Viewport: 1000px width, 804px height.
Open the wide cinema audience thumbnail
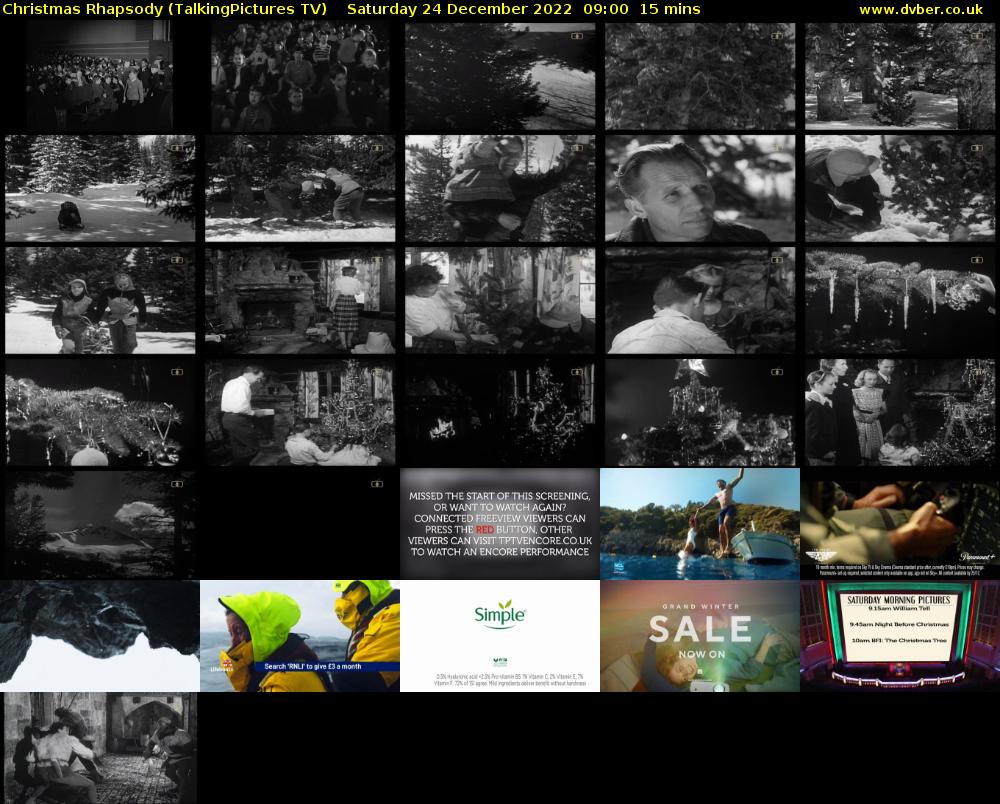pos(99,76)
